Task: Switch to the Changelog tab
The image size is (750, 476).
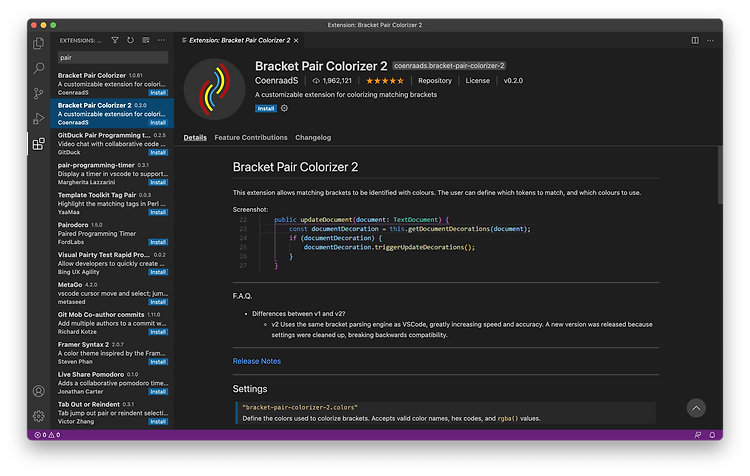Action: 313,137
